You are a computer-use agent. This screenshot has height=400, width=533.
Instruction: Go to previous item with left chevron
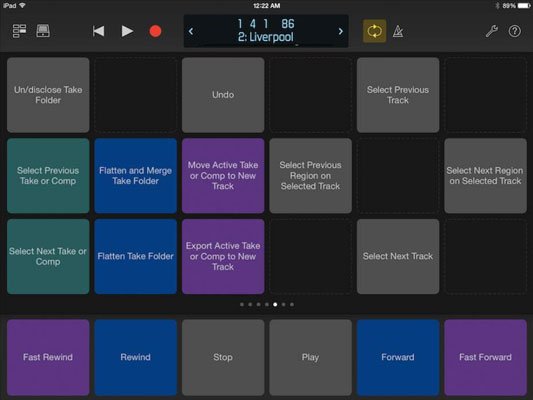tap(191, 31)
